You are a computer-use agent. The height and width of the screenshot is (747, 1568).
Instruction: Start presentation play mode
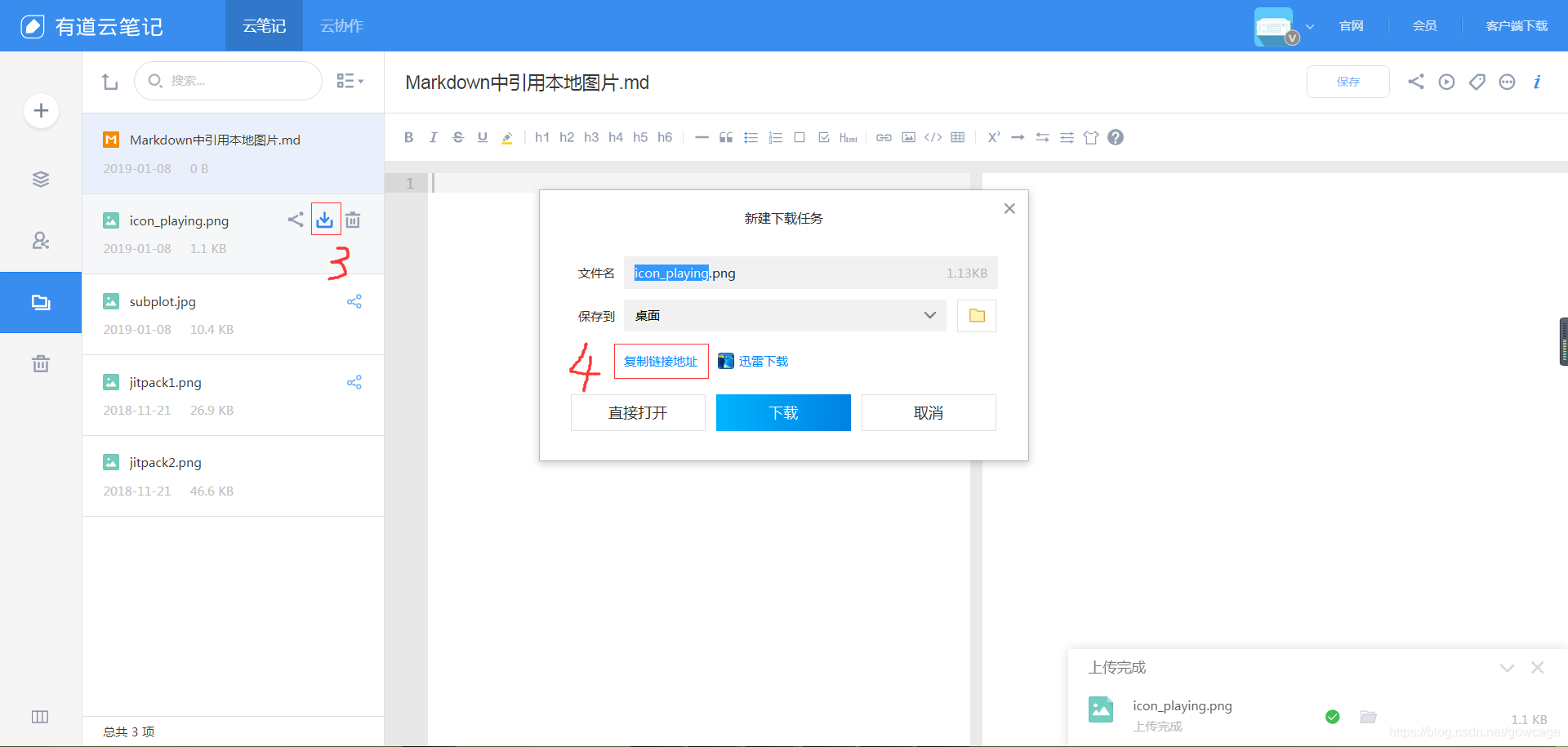[x=1446, y=82]
